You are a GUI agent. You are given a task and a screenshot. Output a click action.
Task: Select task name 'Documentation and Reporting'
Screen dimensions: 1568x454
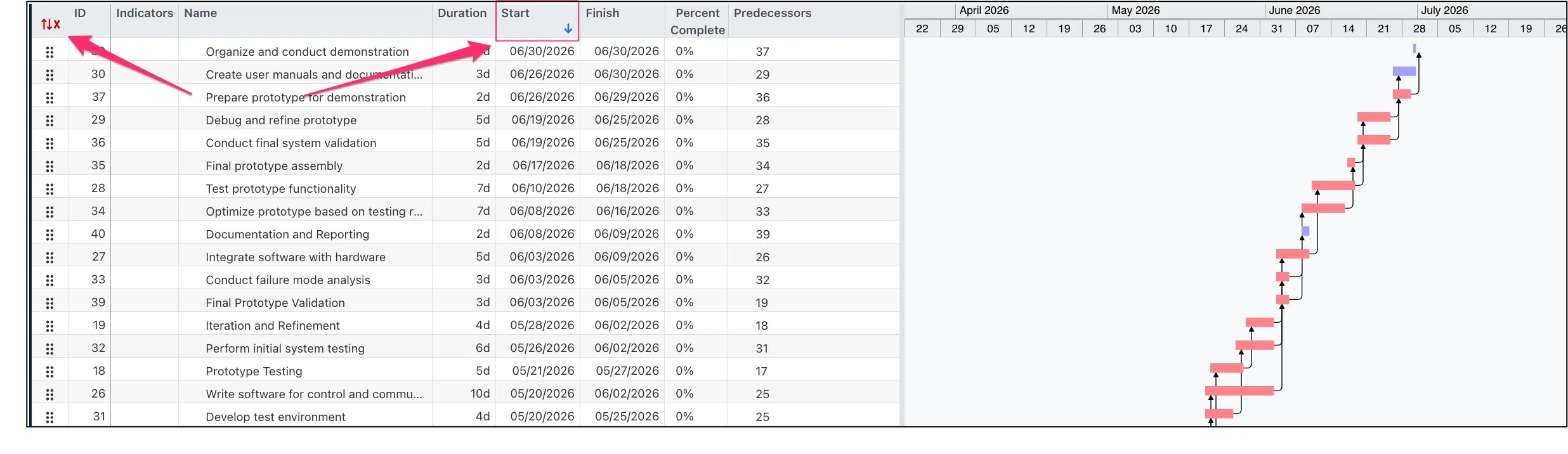(x=287, y=235)
